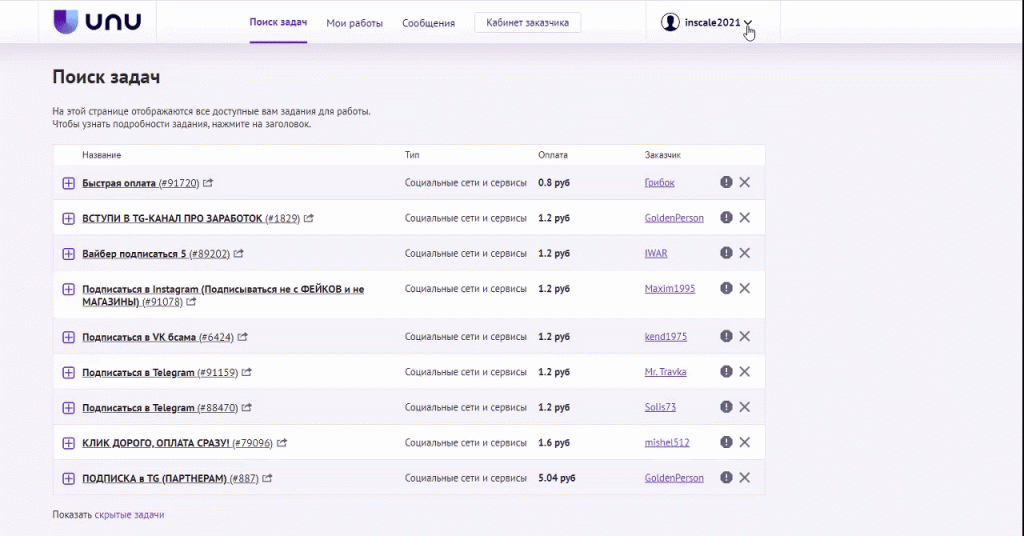Click the Кабинет заказчика button

click(527, 23)
